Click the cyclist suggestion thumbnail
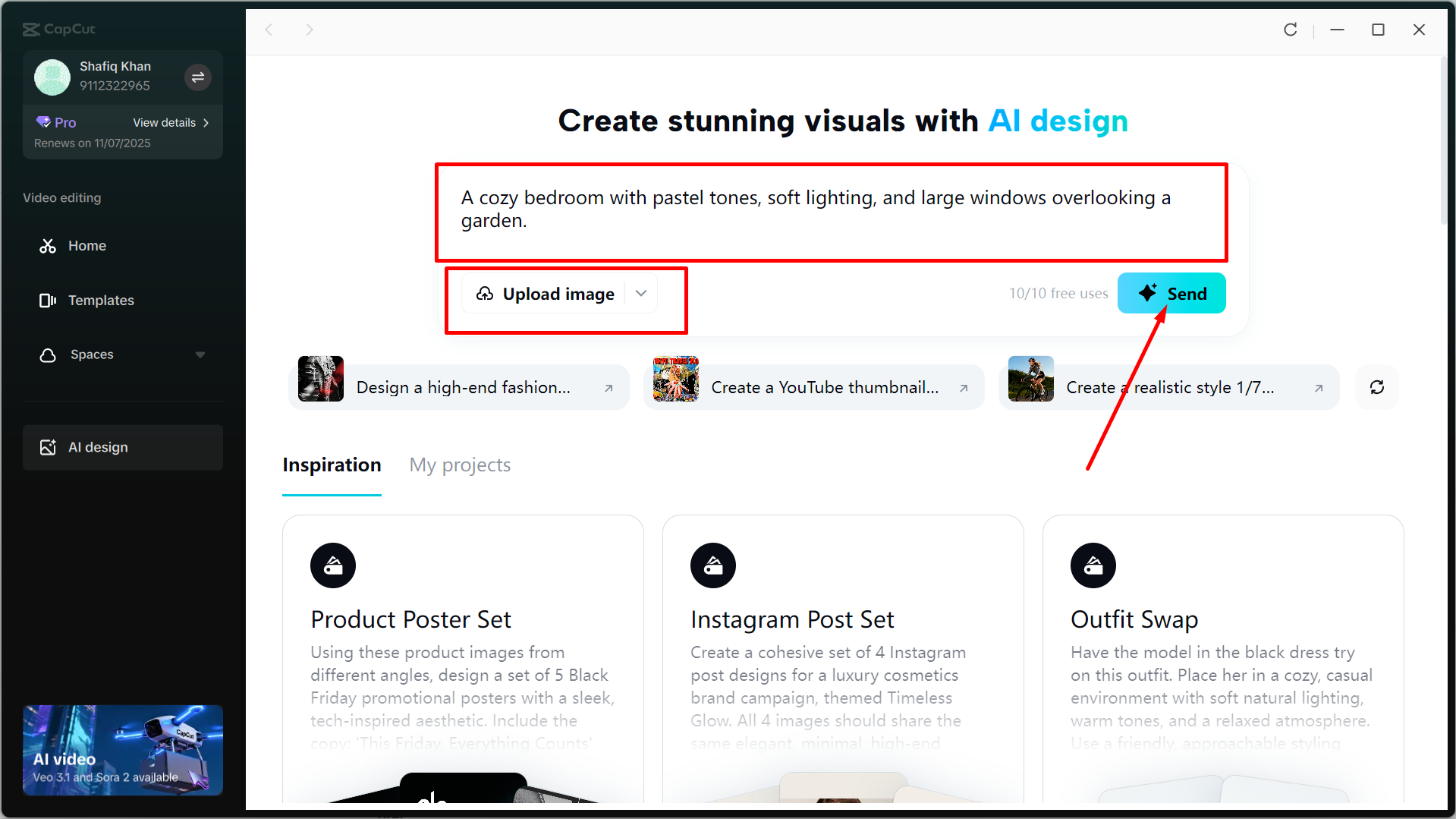The height and width of the screenshot is (819, 1456). [x=1031, y=379]
